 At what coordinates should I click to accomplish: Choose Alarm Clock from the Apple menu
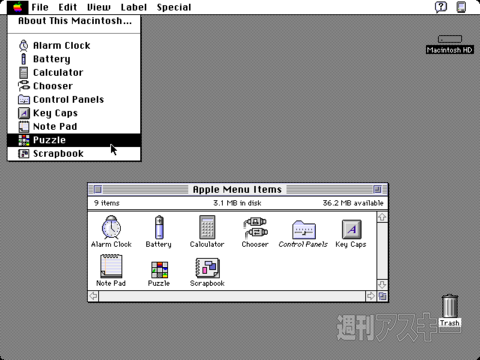click(x=74, y=45)
